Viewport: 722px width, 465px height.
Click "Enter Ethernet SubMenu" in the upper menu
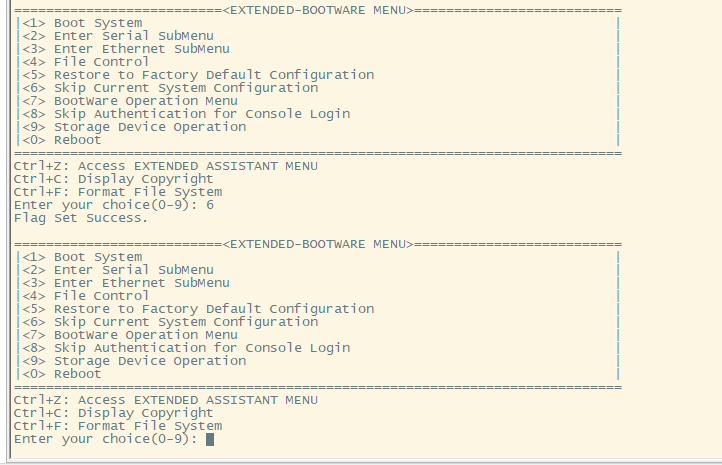(141, 48)
